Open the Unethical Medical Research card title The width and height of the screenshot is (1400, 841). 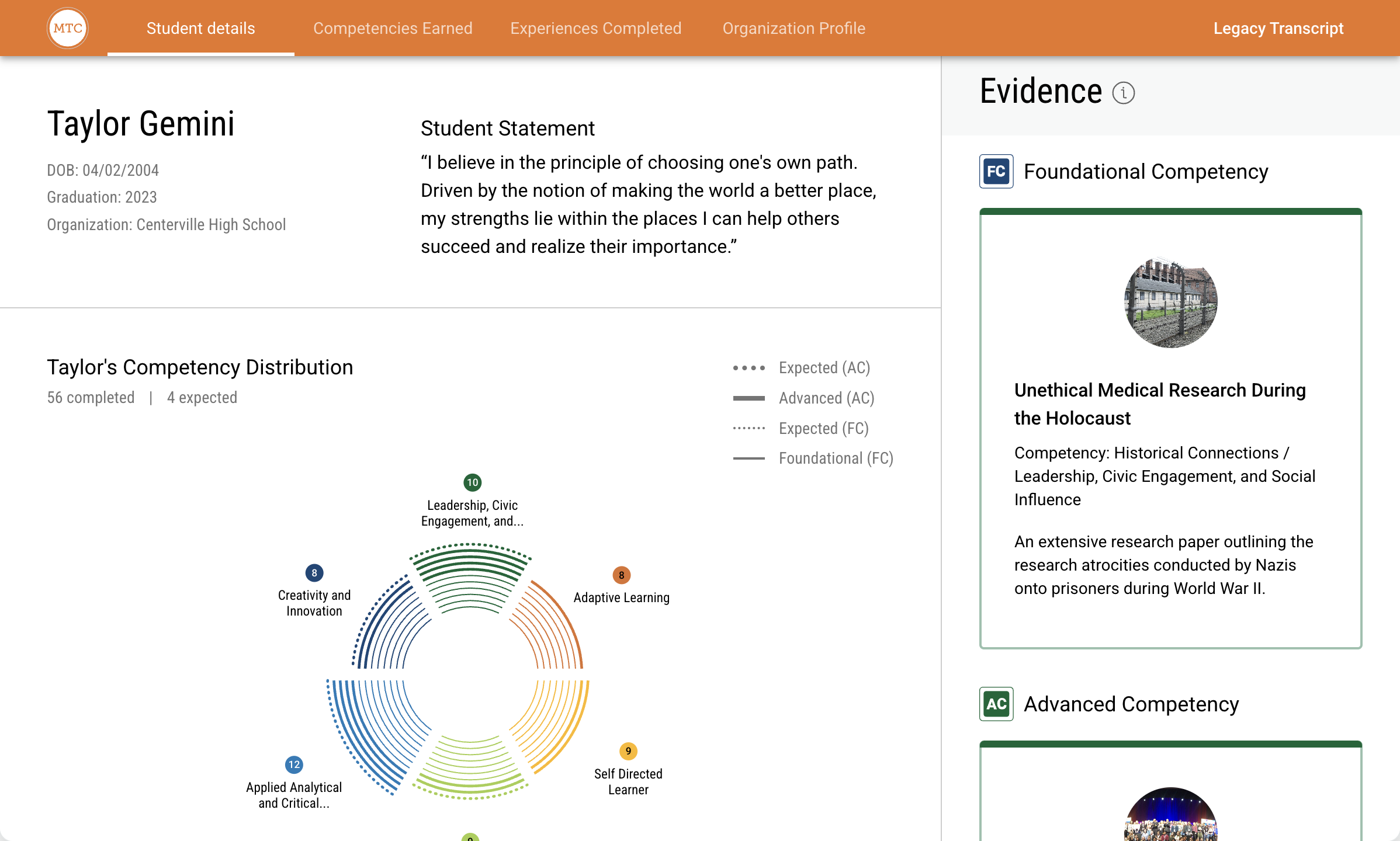pyautogui.click(x=1160, y=404)
